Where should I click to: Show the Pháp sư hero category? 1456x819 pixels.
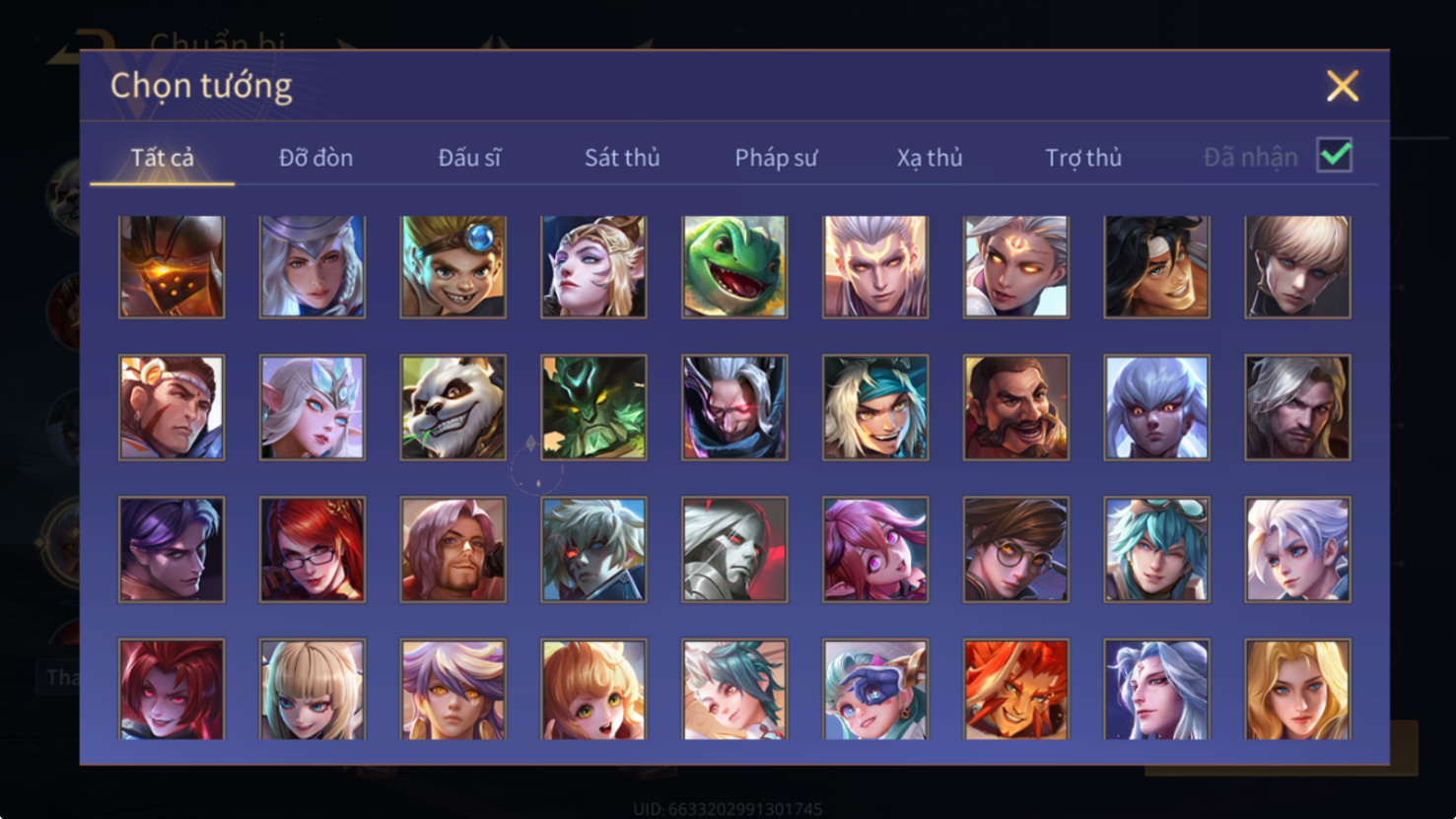click(x=776, y=158)
